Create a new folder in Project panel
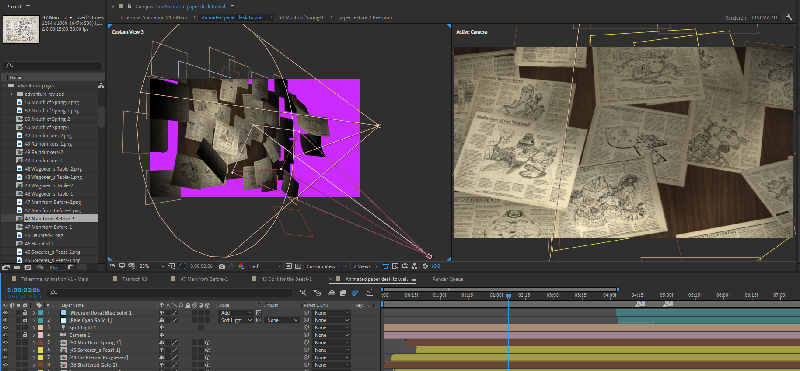 17,267
